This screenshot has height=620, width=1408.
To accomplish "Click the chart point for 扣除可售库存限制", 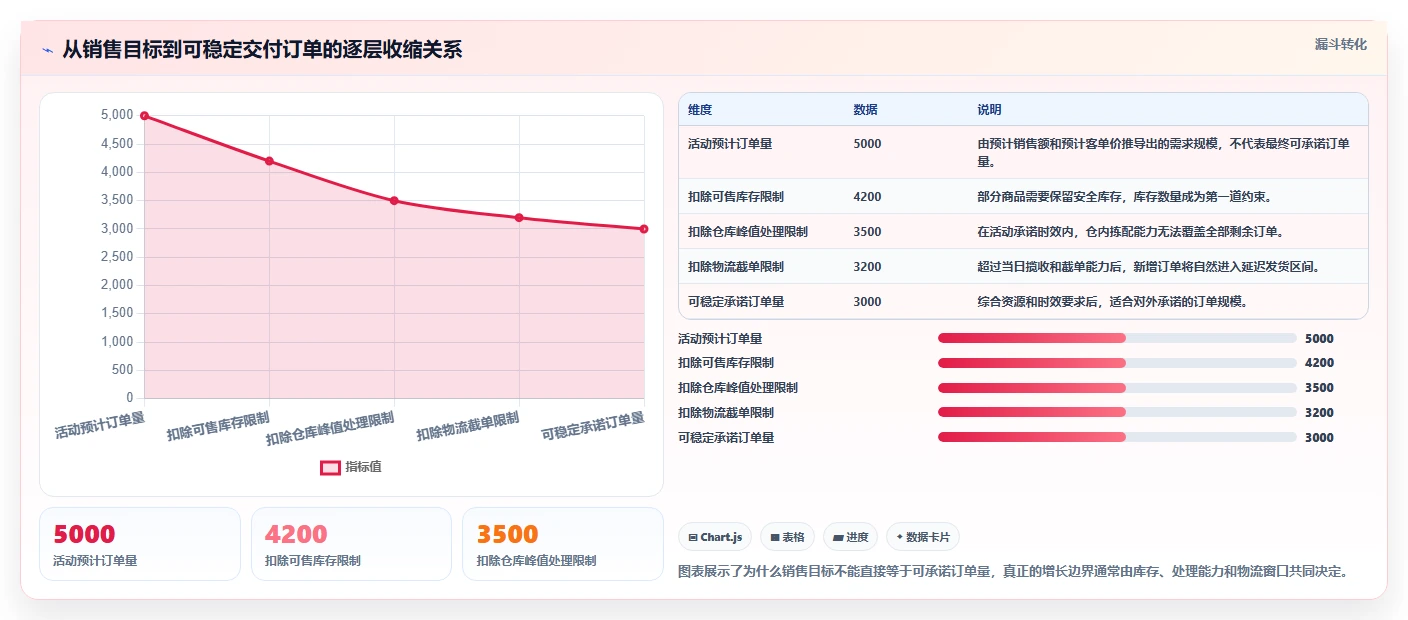I will tap(269, 161).
